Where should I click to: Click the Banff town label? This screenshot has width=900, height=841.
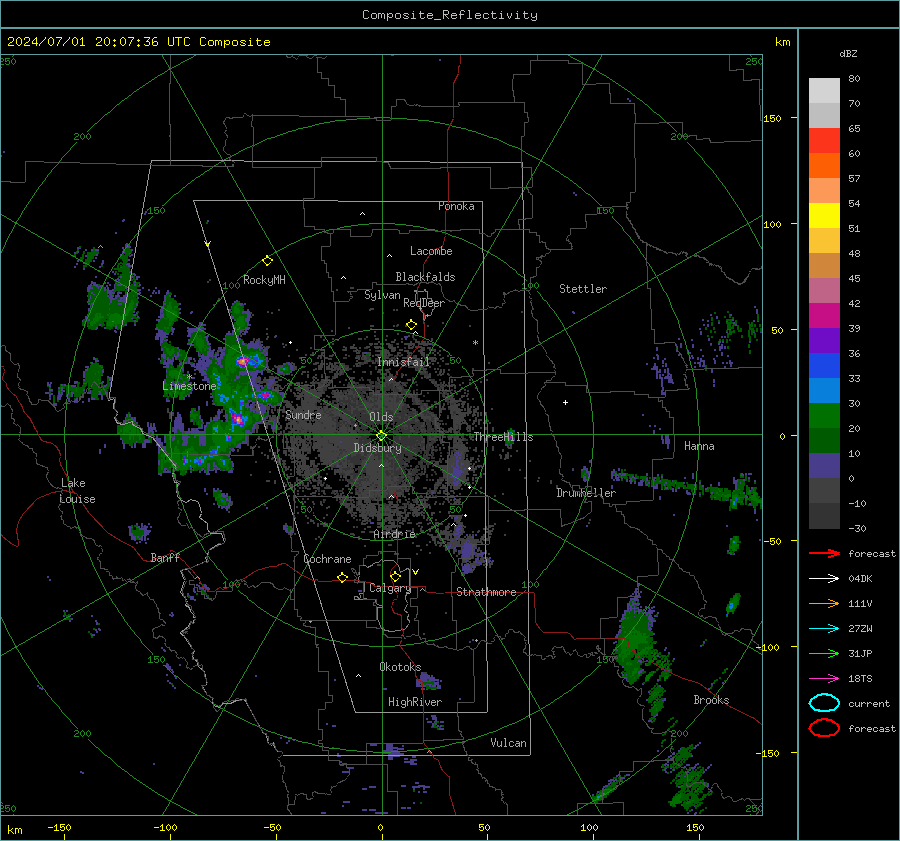tap(165, 557)
